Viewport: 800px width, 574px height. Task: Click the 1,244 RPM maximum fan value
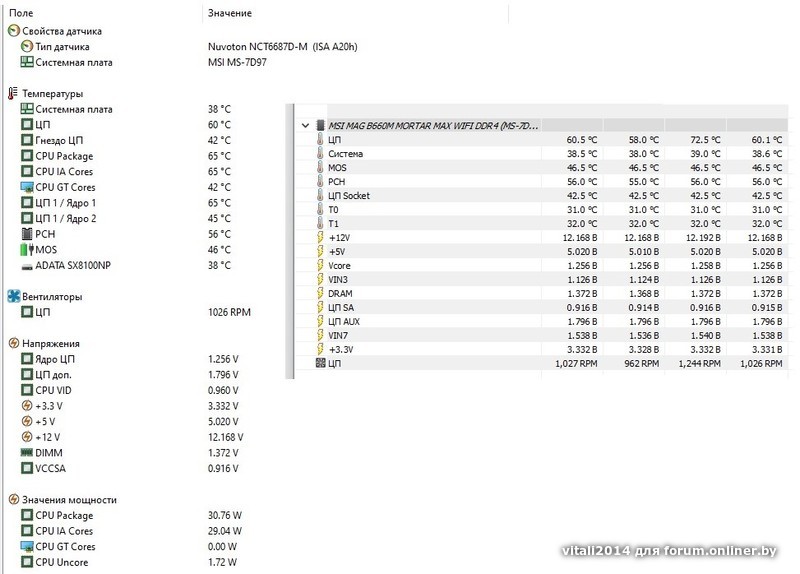pyautogui.click(x=699, y=363)
